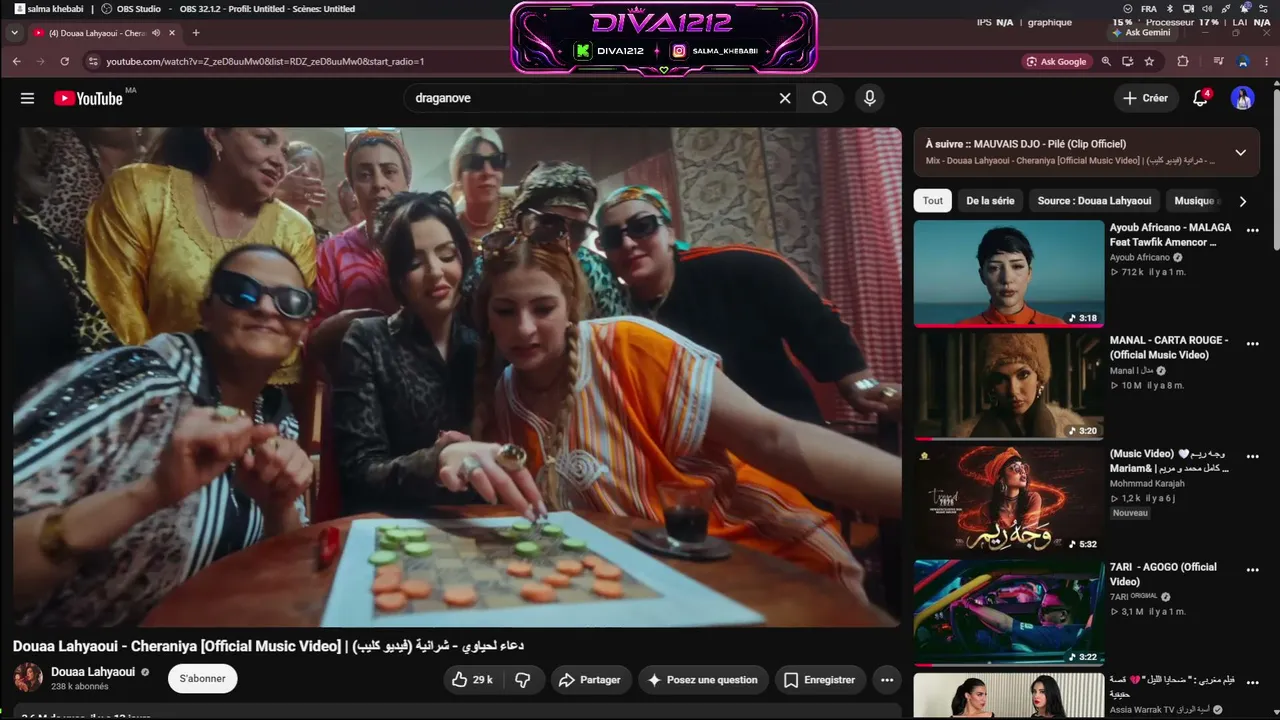Dislike the video with thumbs down
This screenshot has height=720, width=1280.
click(522, 680)
